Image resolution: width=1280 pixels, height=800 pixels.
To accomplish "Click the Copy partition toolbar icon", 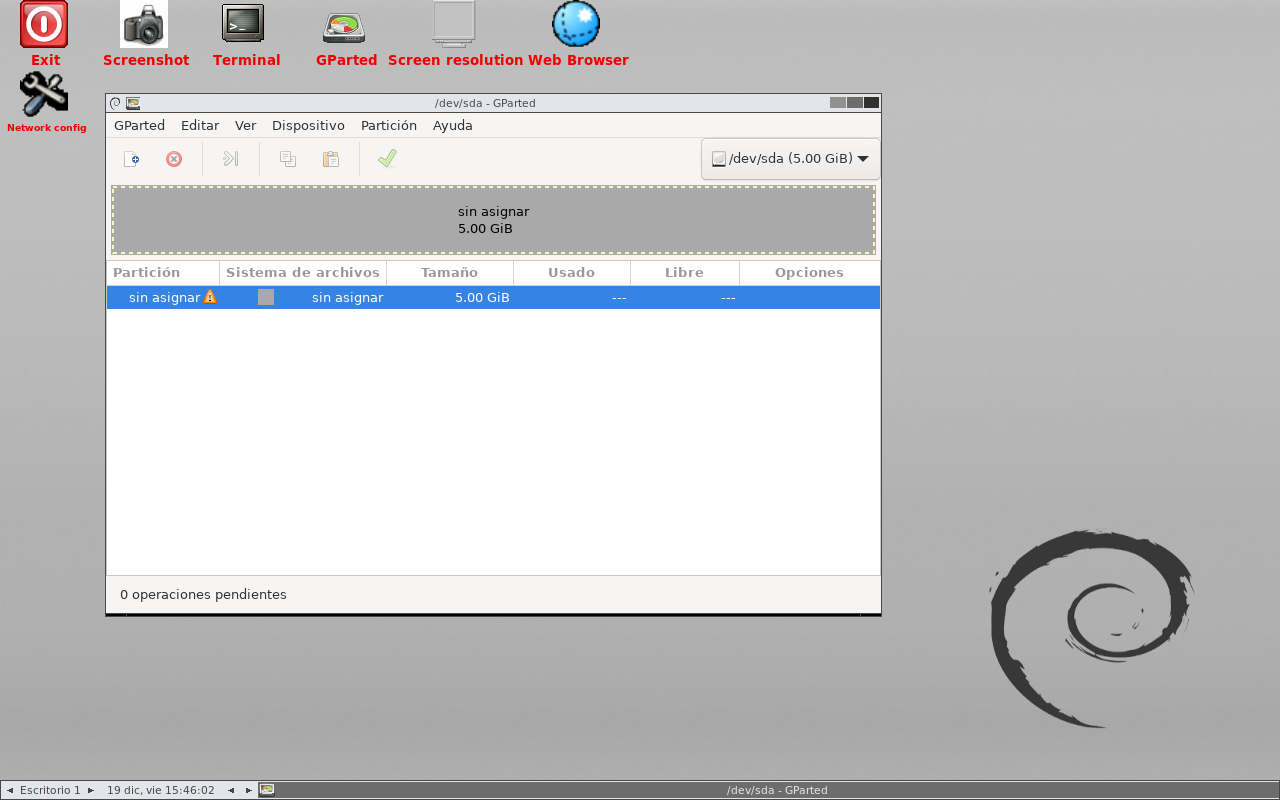I will point(288,159).
